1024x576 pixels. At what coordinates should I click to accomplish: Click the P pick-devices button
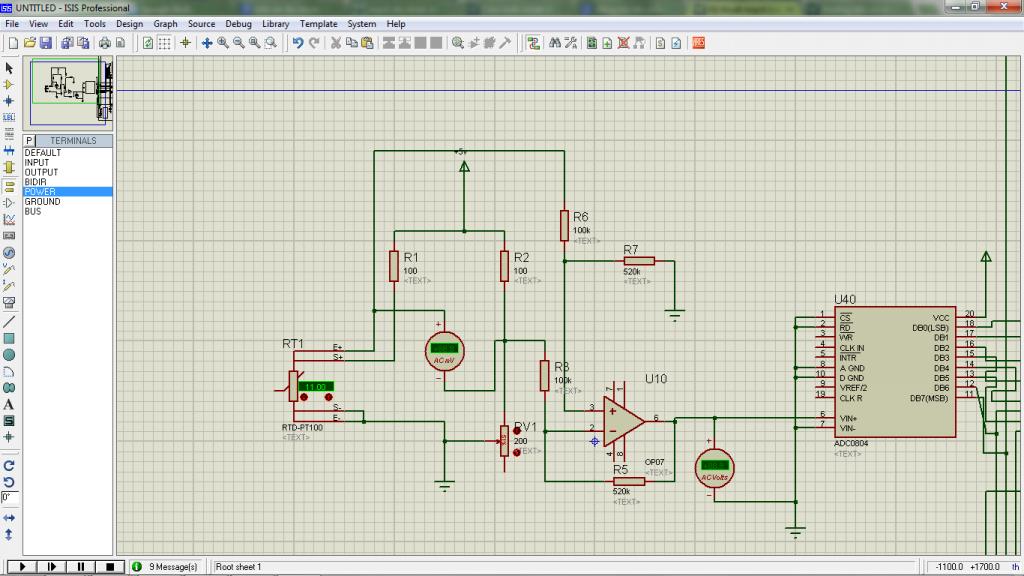coord(30,141)
